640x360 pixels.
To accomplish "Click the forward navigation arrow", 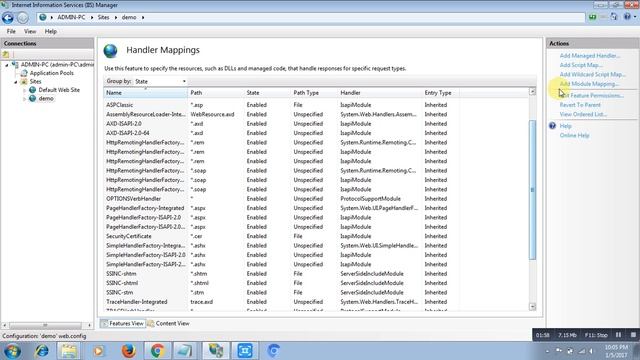I will (23, 18).
